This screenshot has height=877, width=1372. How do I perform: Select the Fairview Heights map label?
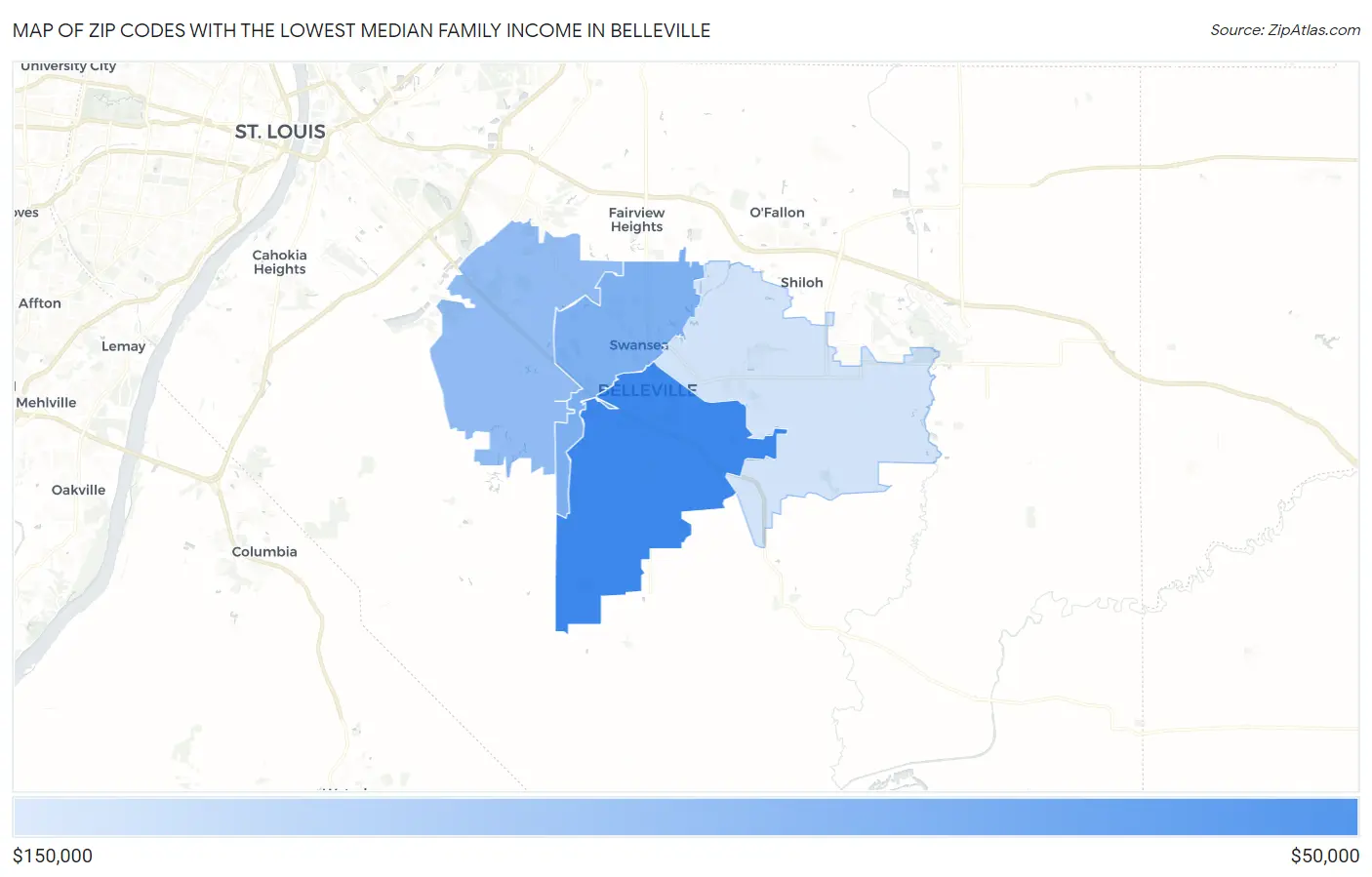636,219
